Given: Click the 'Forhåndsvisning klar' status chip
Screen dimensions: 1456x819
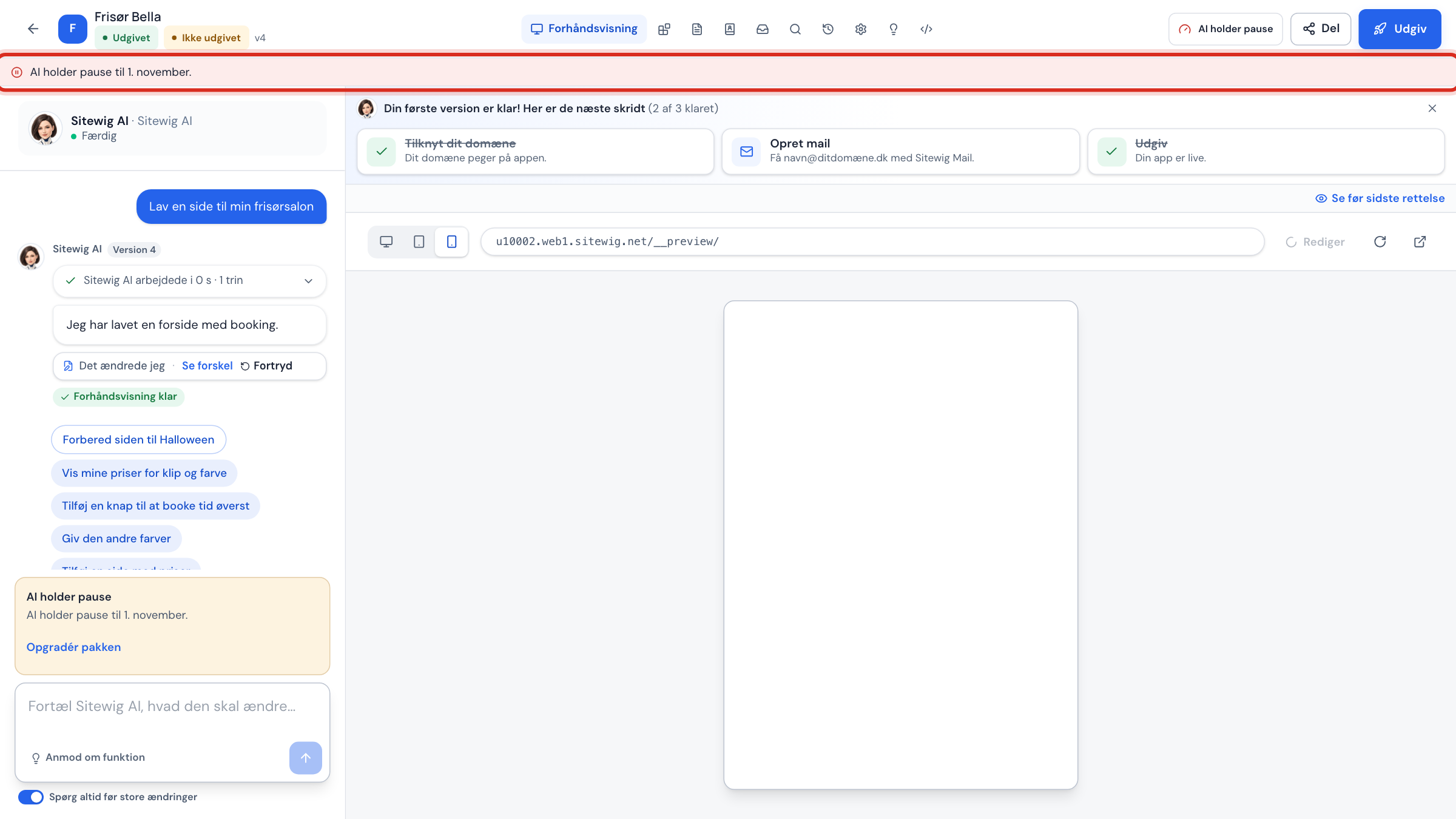Looking at the screenshot, I should tap(119, 397).
